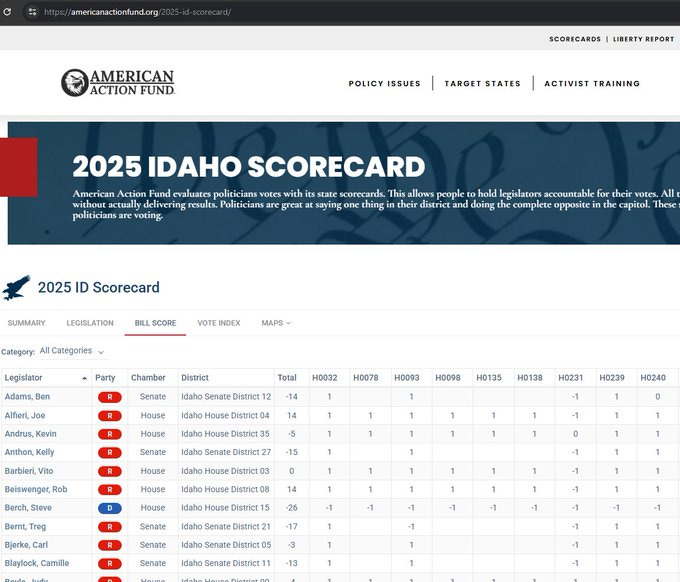Click the H0093 bill column header
Viewport: 680px width, 582px height.
coord(407,378)
